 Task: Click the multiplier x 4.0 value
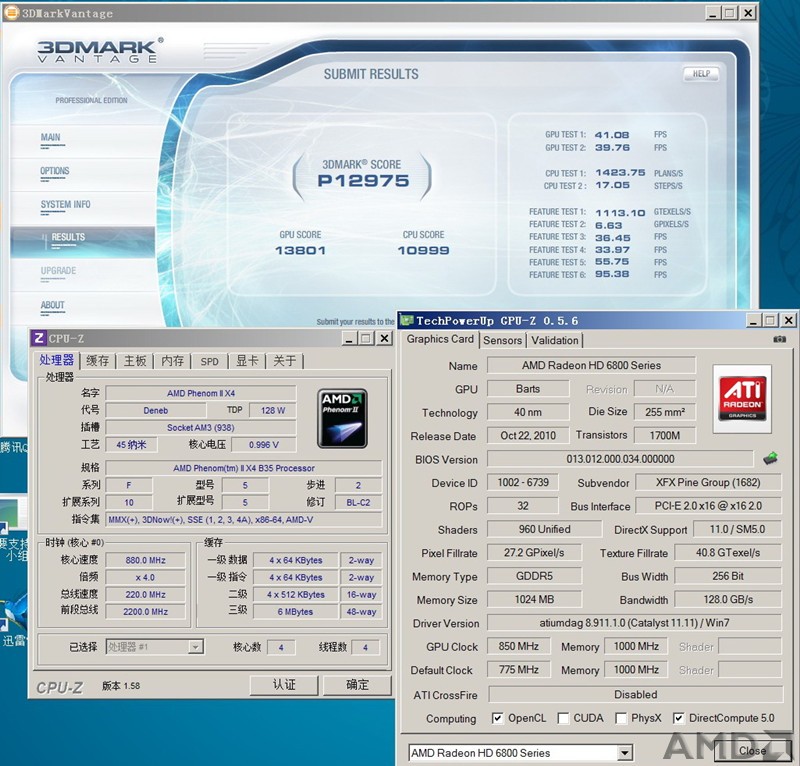(x=145, y=578)
